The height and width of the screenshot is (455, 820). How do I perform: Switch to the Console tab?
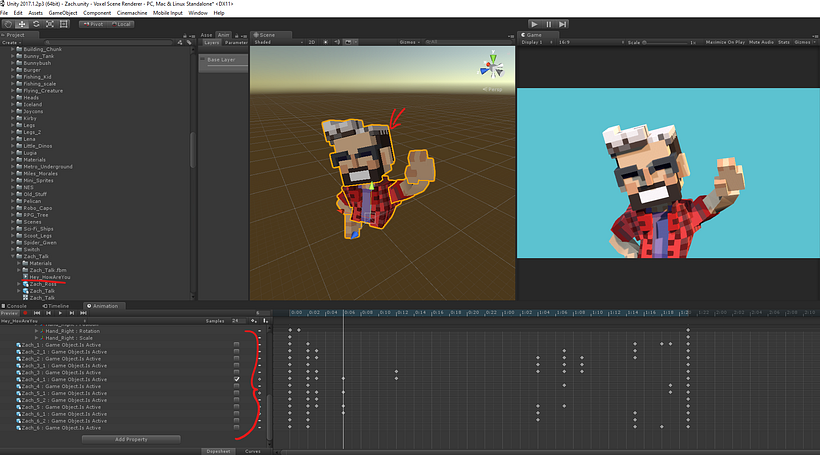click(15, 306)
